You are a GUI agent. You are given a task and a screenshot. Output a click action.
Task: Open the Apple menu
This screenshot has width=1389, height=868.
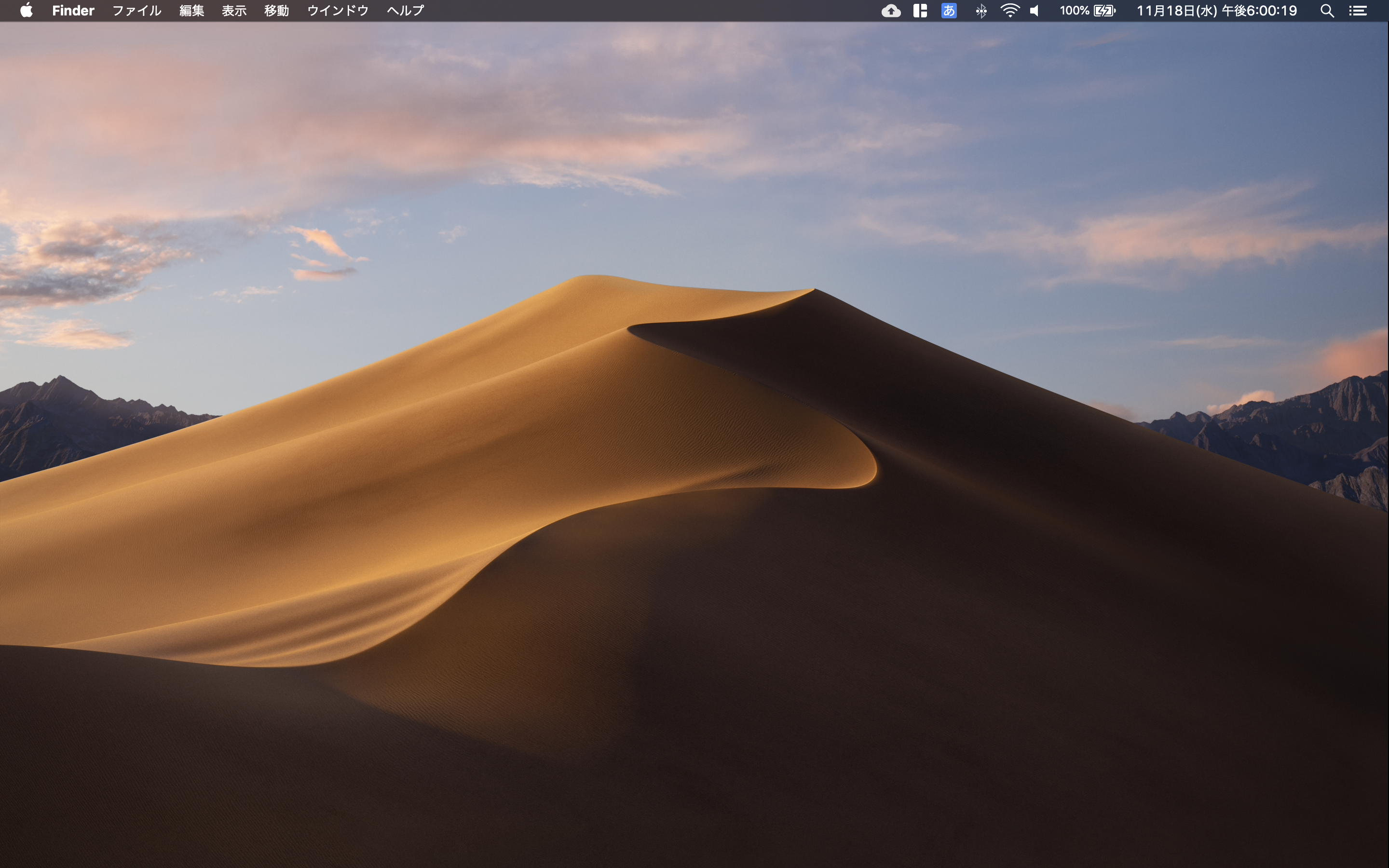click(27, 10)
